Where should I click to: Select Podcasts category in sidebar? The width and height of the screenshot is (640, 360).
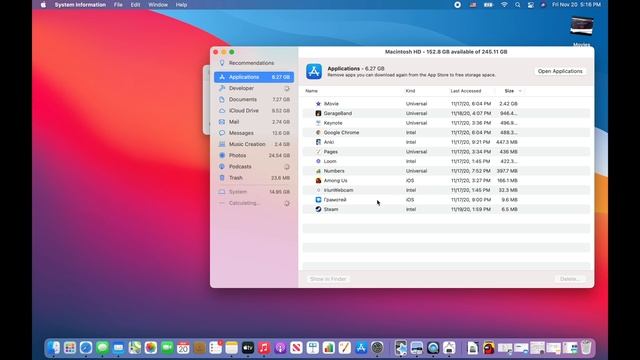[254, 167]
